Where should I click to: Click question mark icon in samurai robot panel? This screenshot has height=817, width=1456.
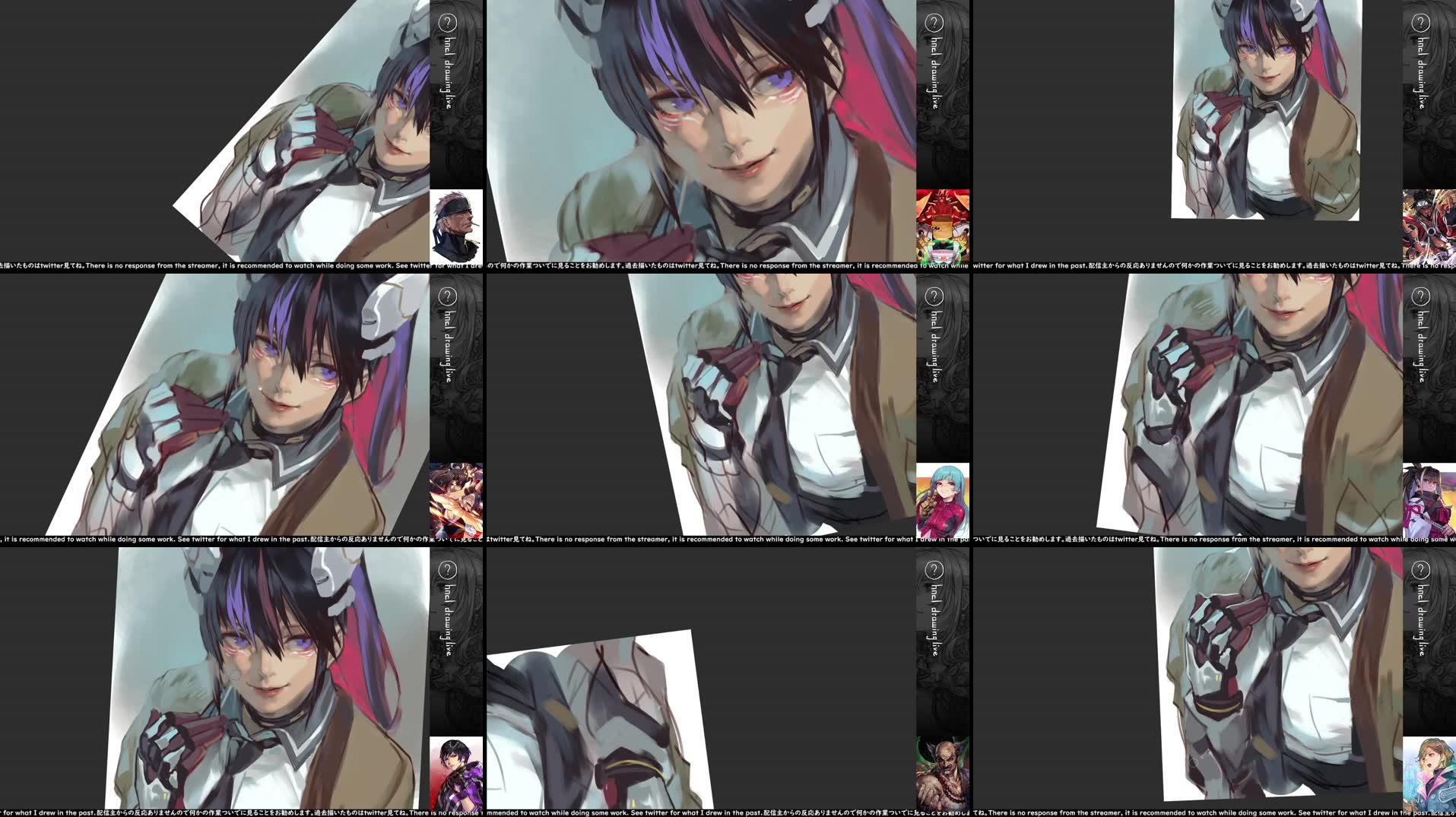point(934,23)
